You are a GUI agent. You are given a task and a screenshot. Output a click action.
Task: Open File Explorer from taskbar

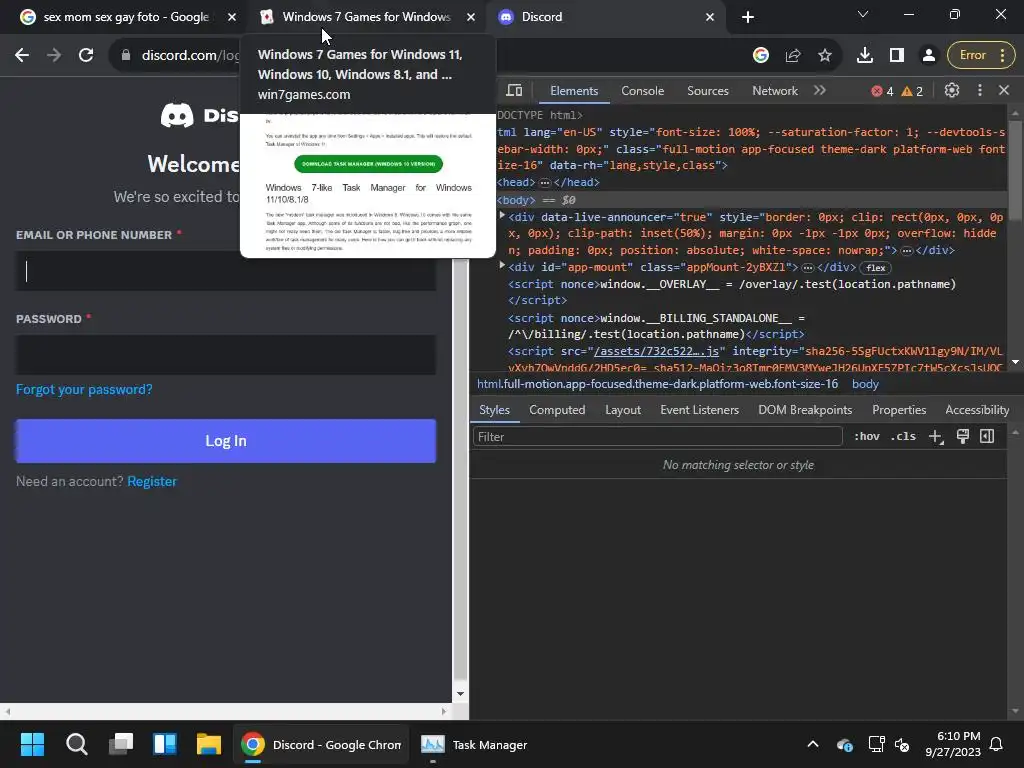tap(209, 744)
